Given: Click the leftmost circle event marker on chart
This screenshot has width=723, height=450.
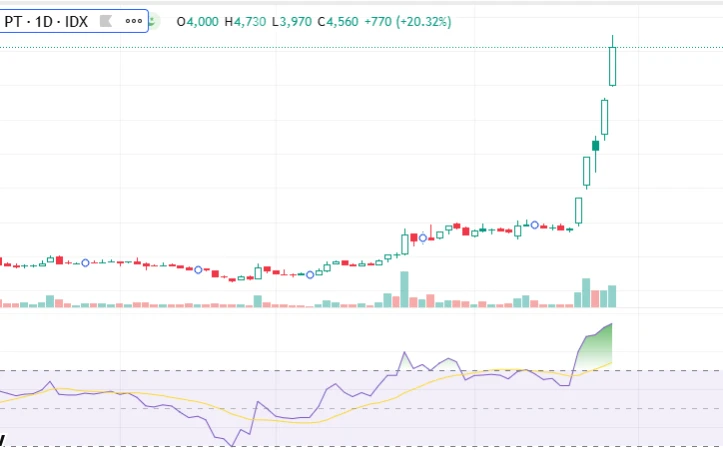Looking at the screenshot, I should coord(85,262).
